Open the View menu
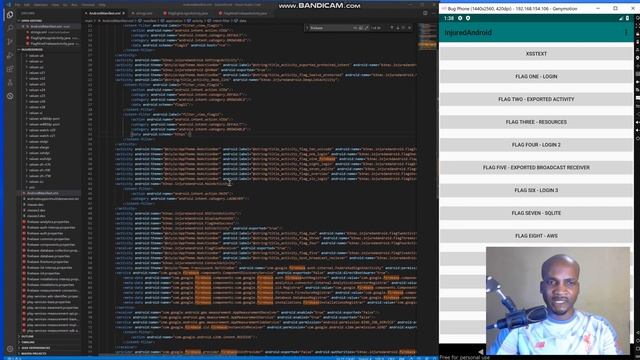The height and width of the screenshot is (360, 640). coord(55,5)
